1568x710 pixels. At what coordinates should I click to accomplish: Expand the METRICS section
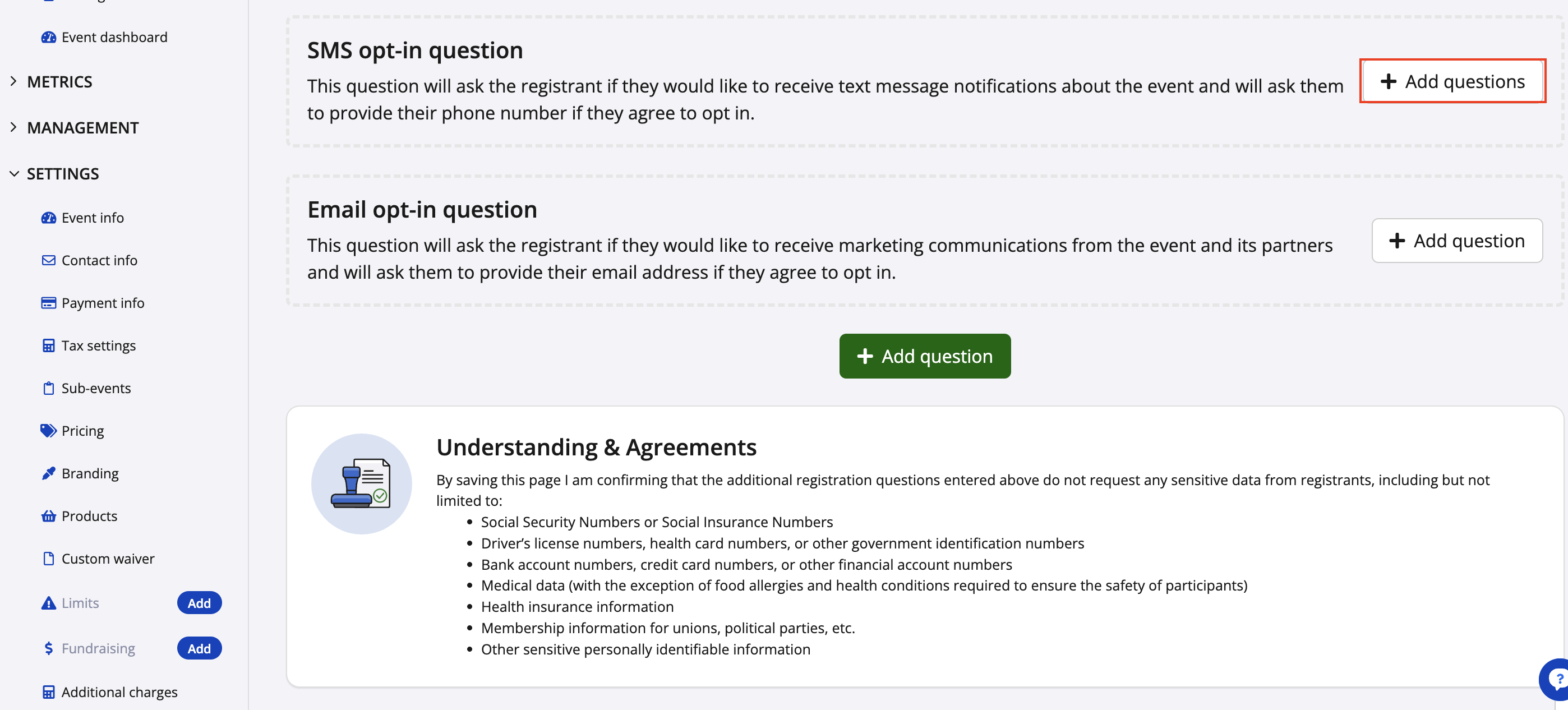(x=59, y=81)
